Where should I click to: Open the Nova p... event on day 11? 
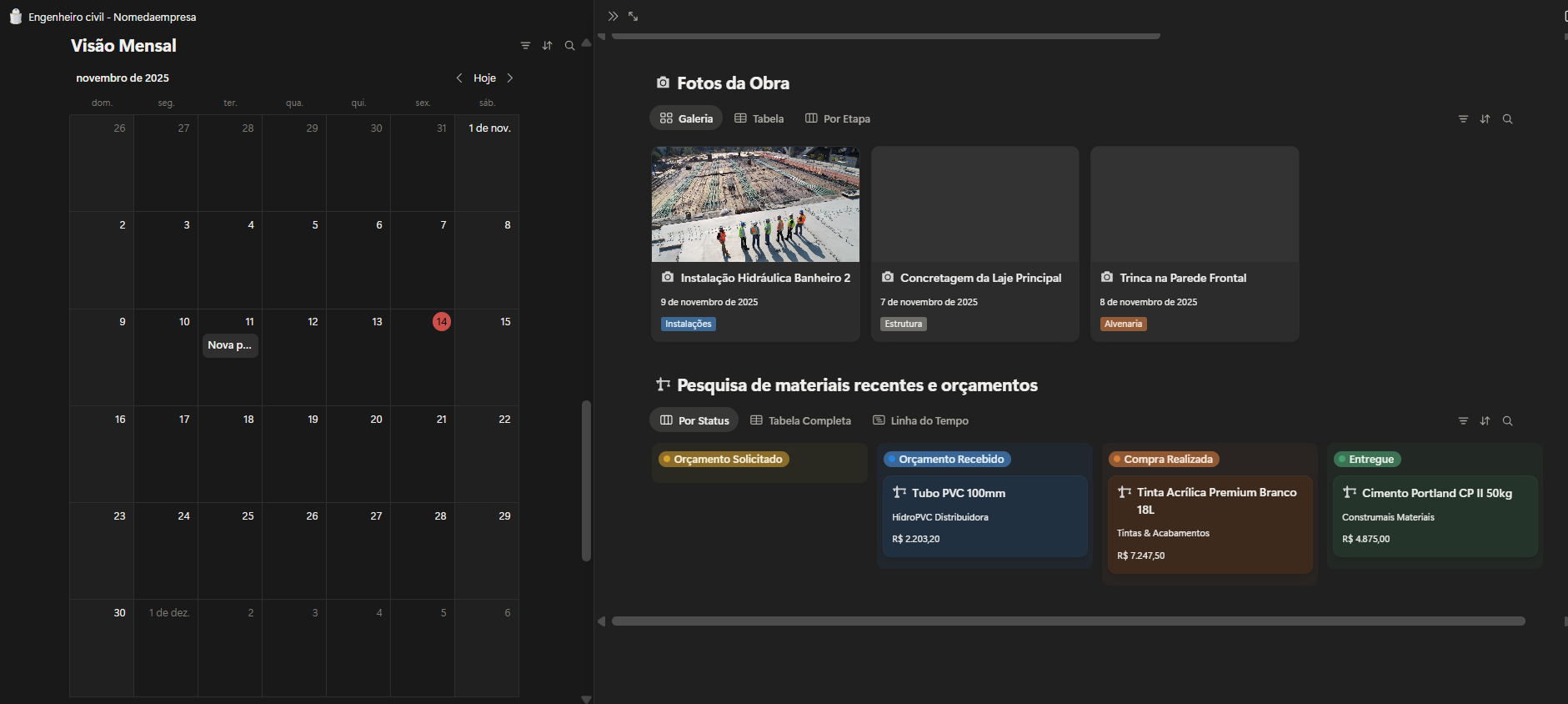click(x=230, y=345)
